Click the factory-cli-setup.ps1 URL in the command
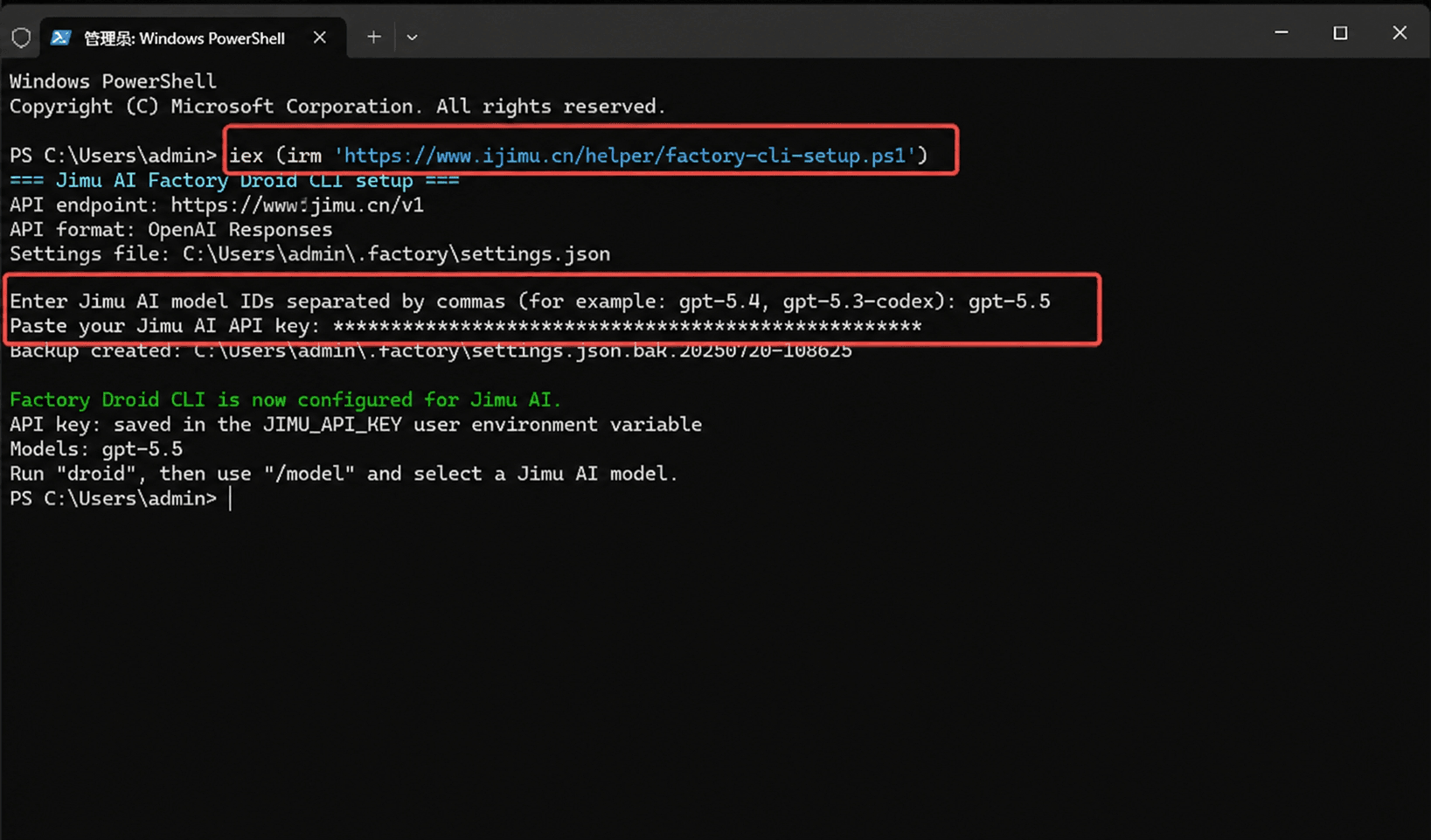Image resolution: width=1431 pixels, height=840 pixels. click(625, 156)
